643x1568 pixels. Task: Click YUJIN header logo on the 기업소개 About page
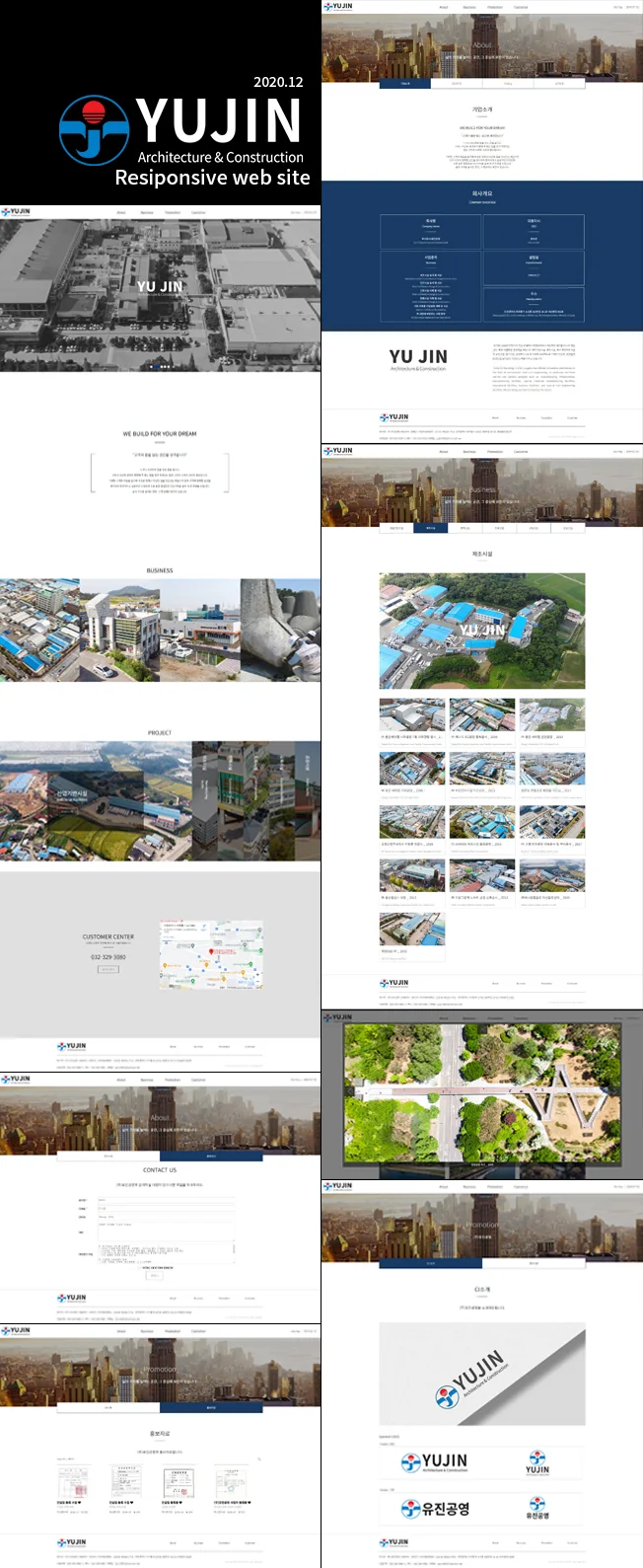[338, 7]
